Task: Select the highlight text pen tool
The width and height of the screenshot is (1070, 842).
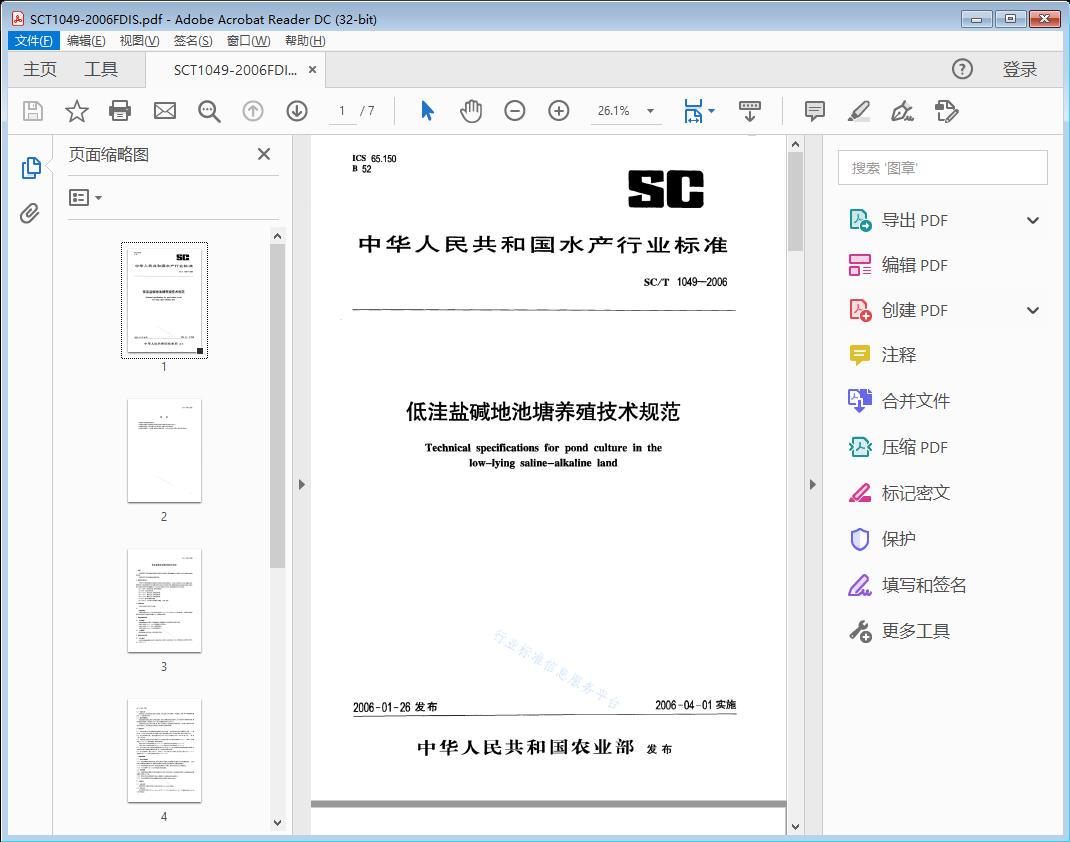Action: pos(858,111)
